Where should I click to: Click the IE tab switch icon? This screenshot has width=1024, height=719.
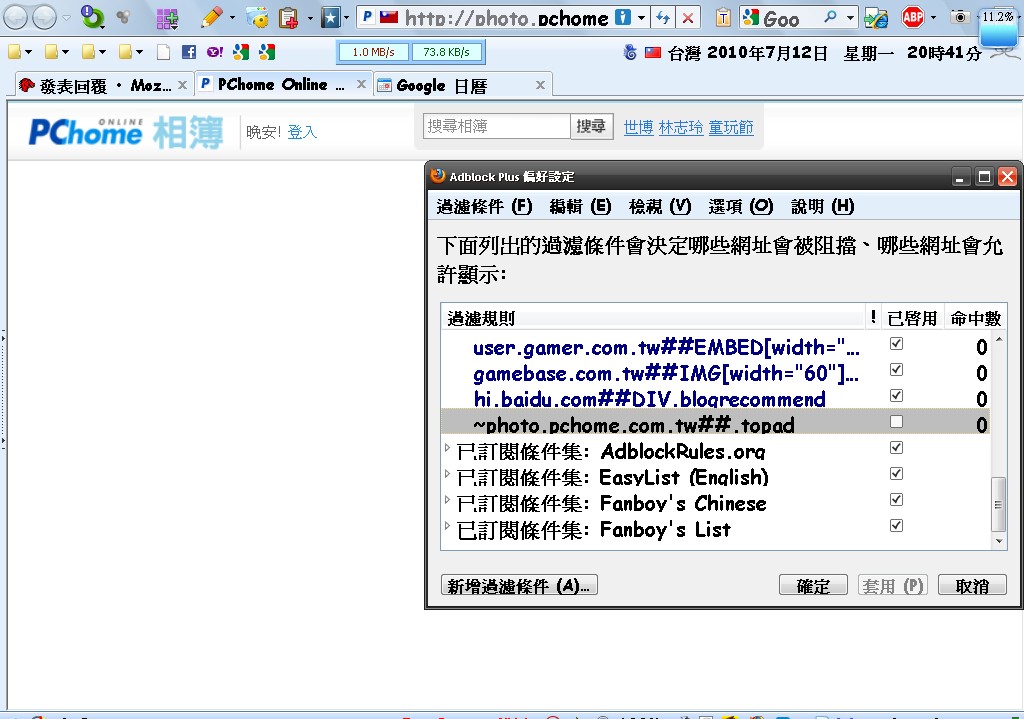coord(876,18)
